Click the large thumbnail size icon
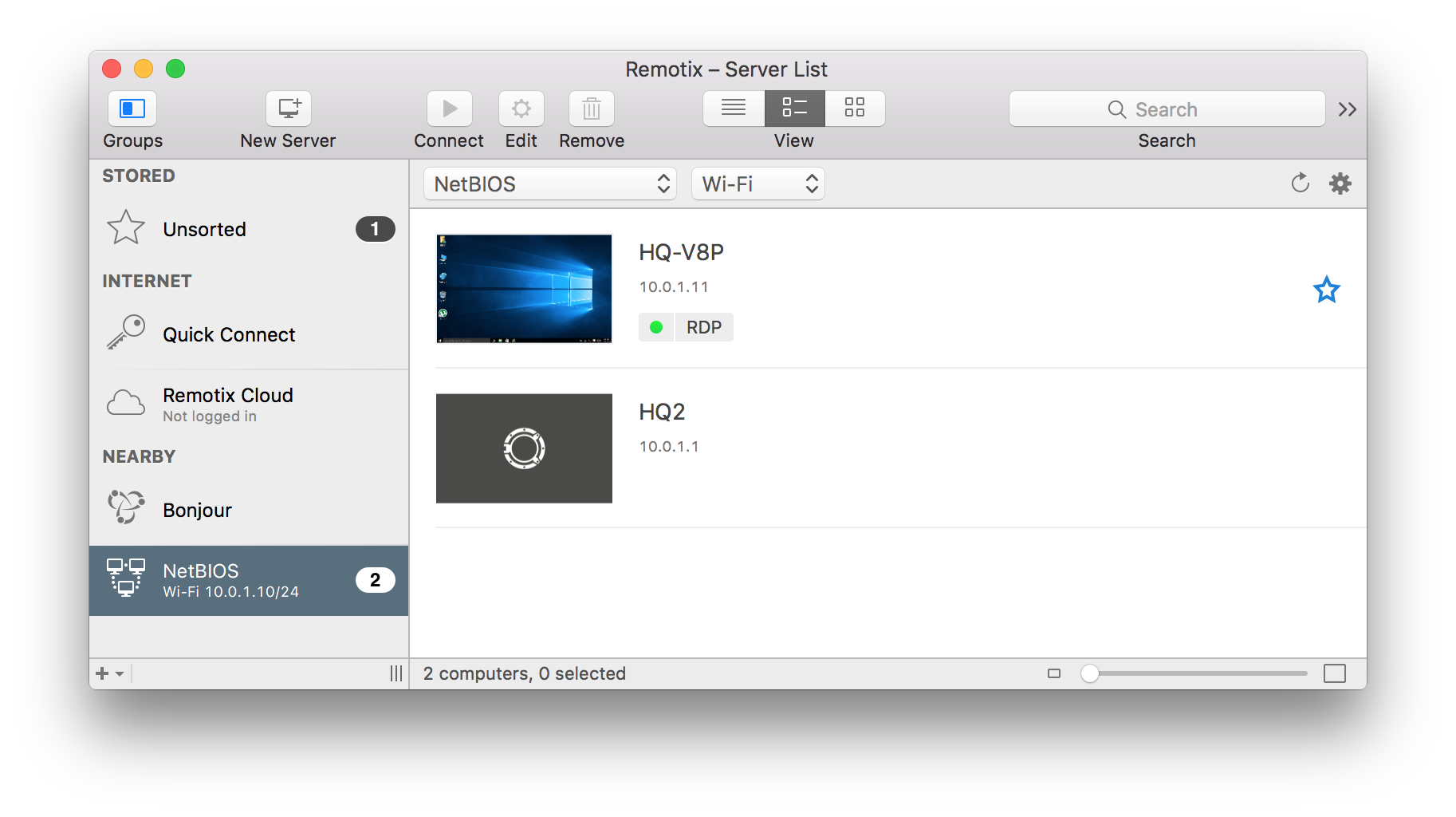 click(x=1334, y=673)
